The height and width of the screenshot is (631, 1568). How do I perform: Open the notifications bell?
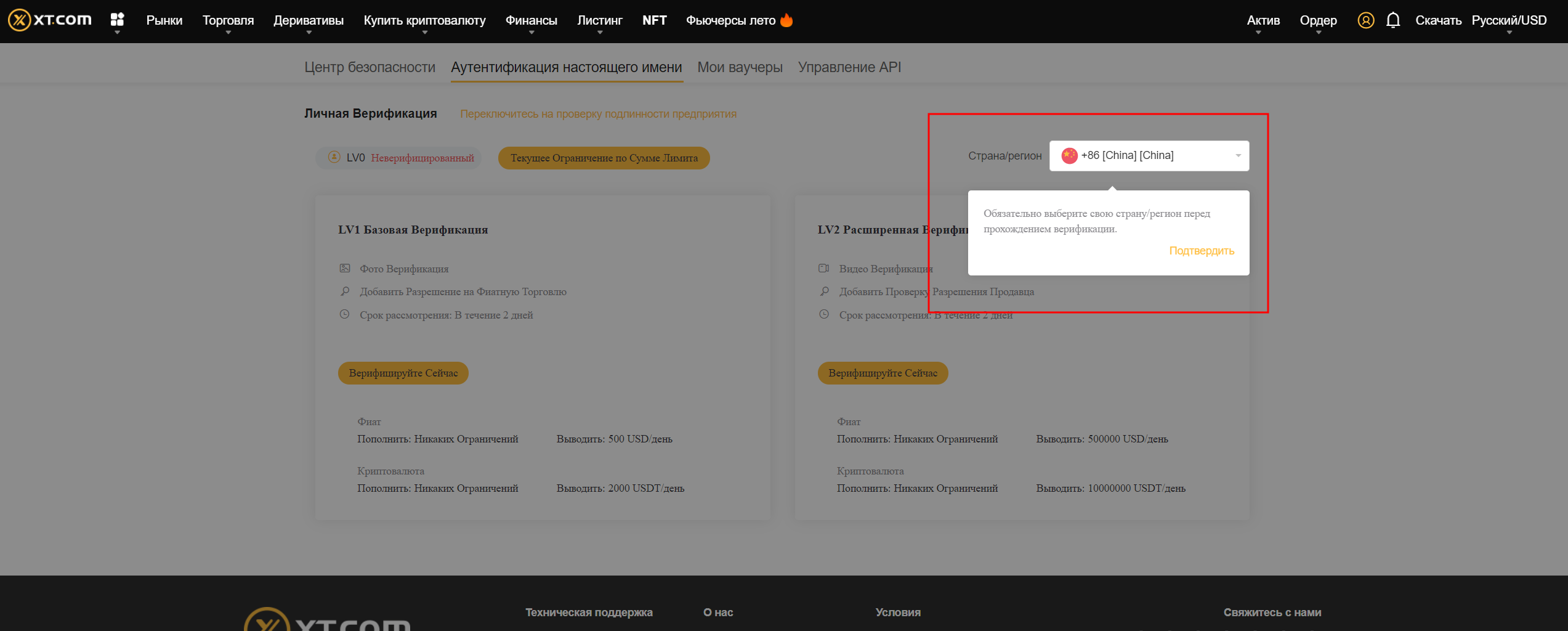coord(1393,20)
